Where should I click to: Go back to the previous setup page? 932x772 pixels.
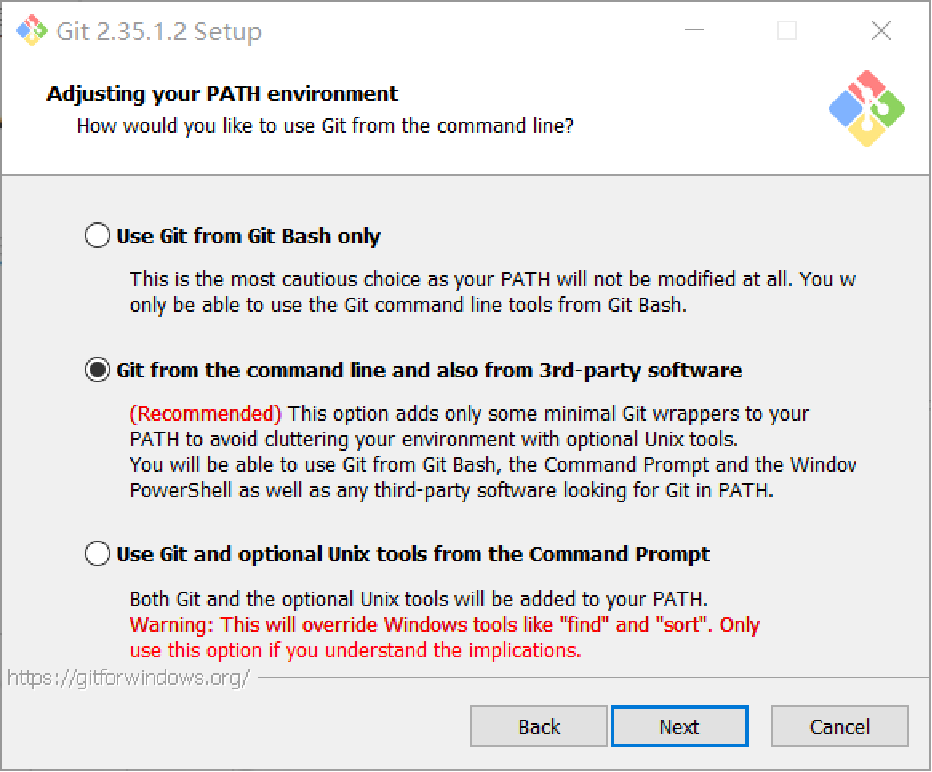(539, 727)
